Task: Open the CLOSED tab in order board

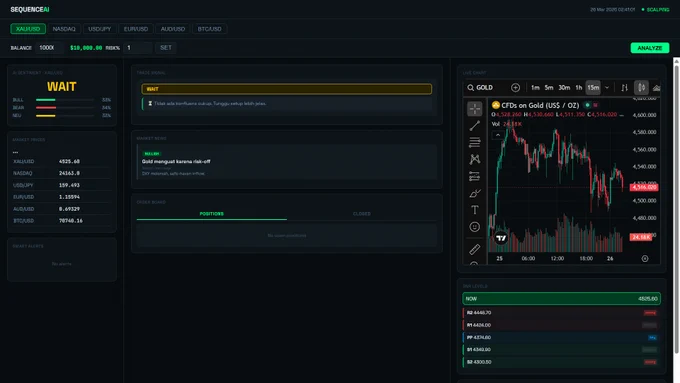Action: (x=362, y=214)
